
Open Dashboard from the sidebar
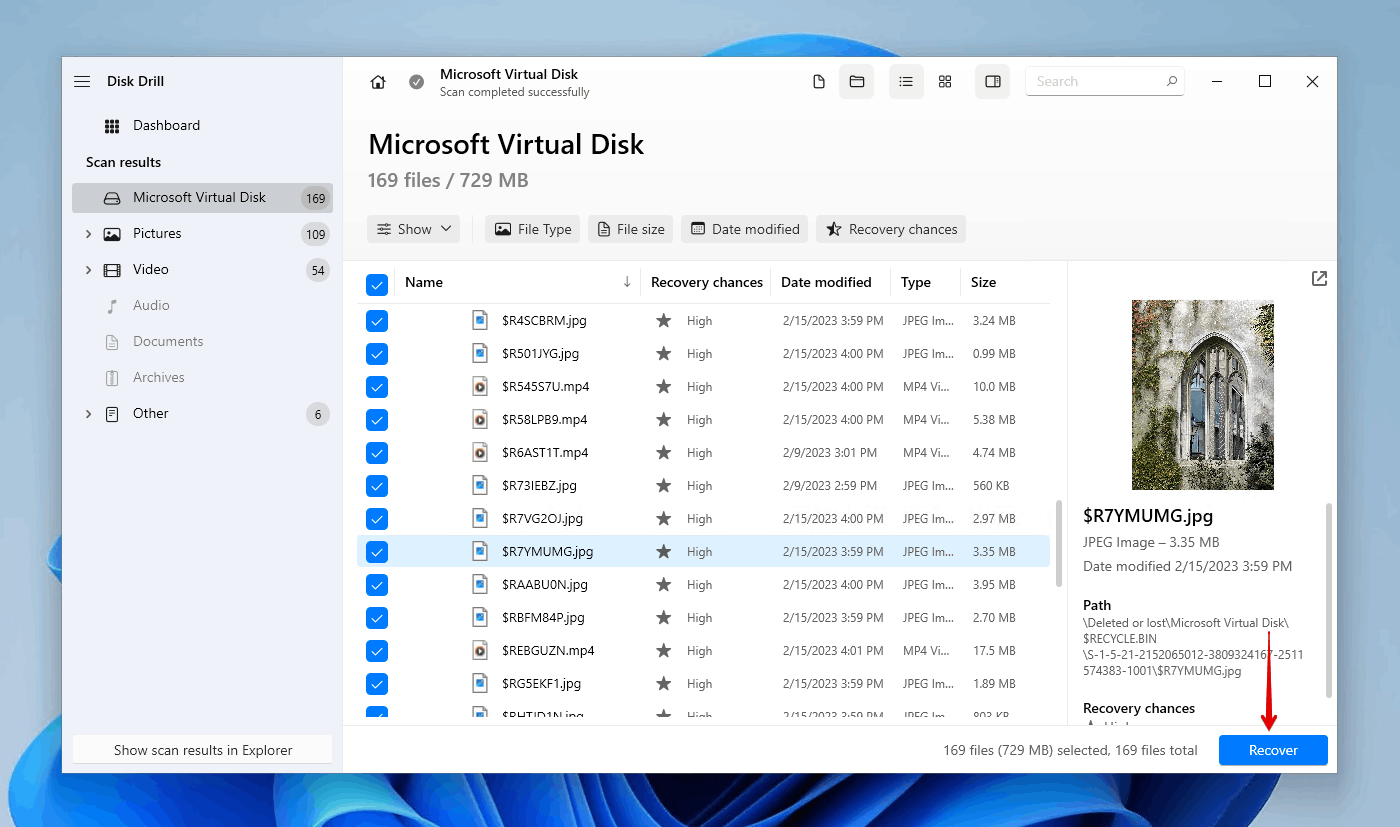coord(166,126)
